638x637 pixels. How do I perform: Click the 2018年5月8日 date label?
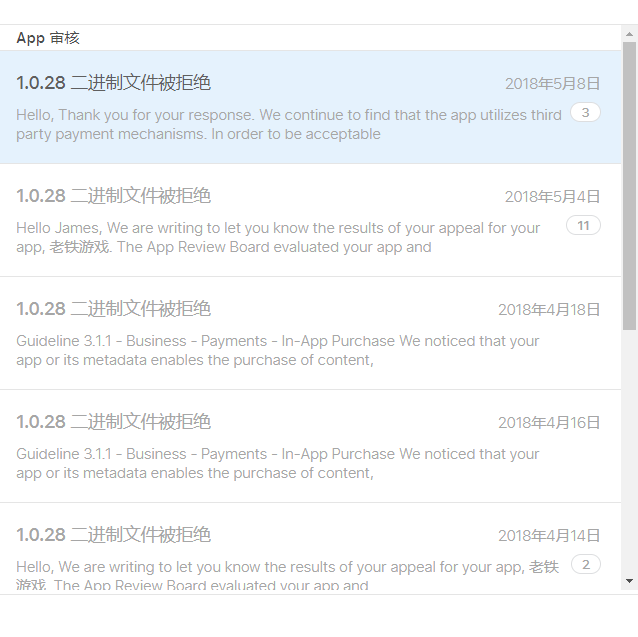(552, 84)
